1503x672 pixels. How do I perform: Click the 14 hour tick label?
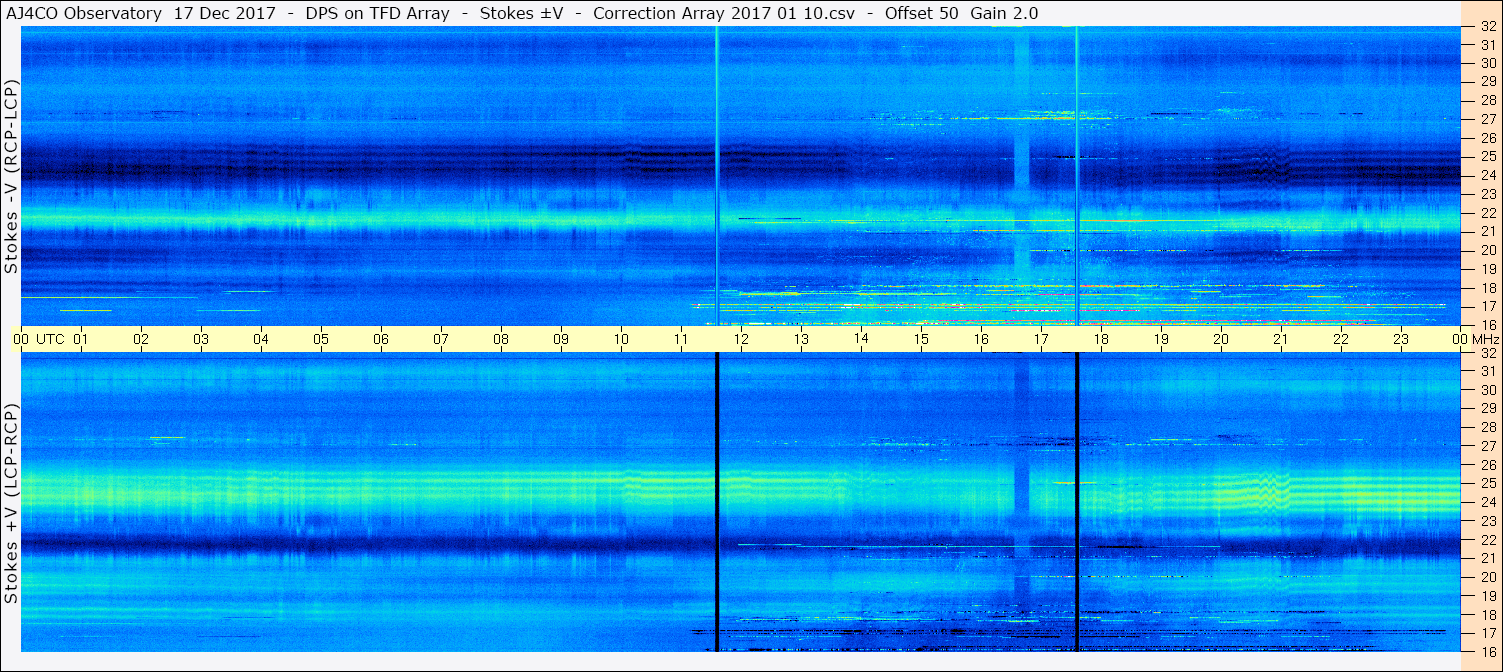861,340
